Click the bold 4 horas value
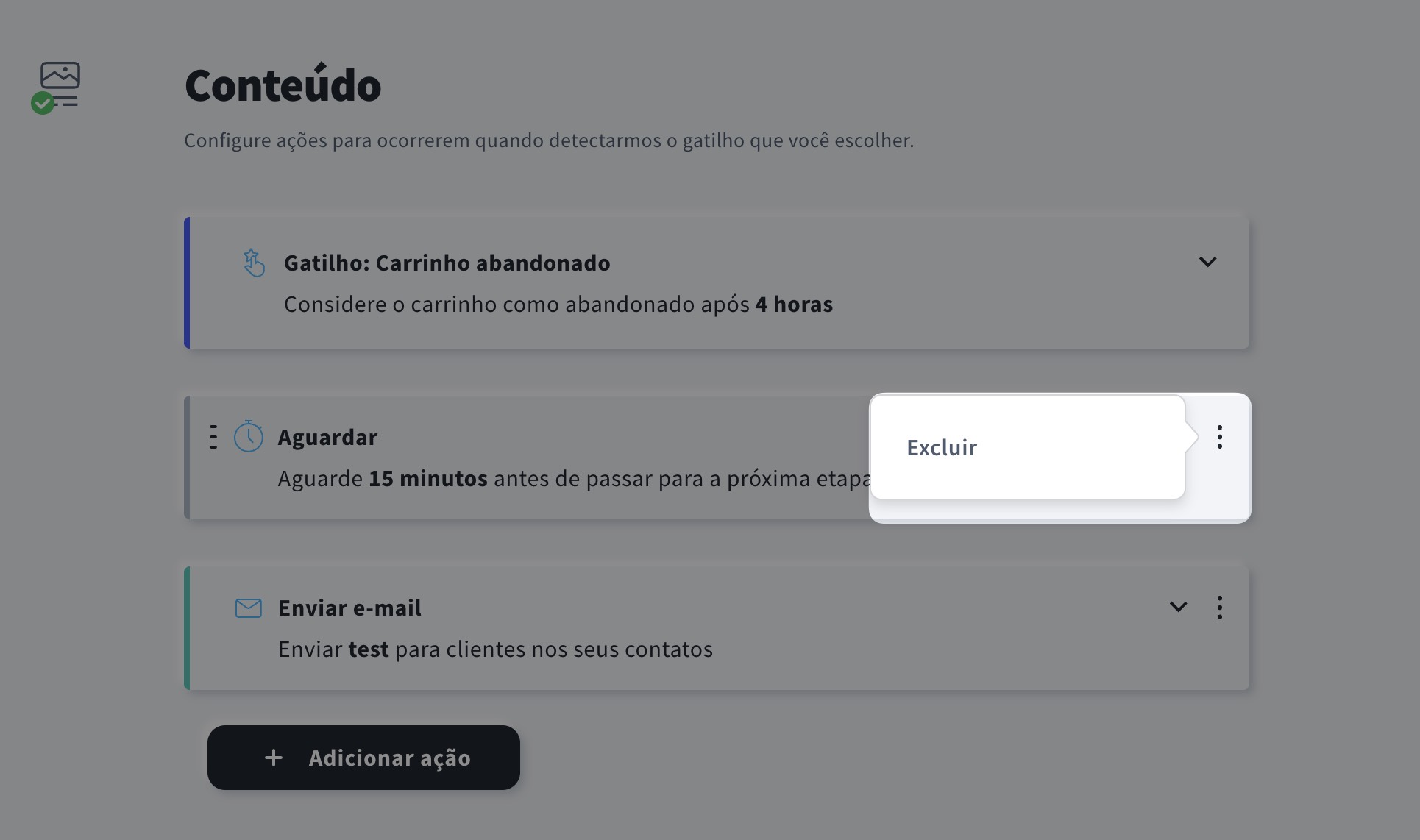This screenshot has height=840, width=1420. pos(793,304)
